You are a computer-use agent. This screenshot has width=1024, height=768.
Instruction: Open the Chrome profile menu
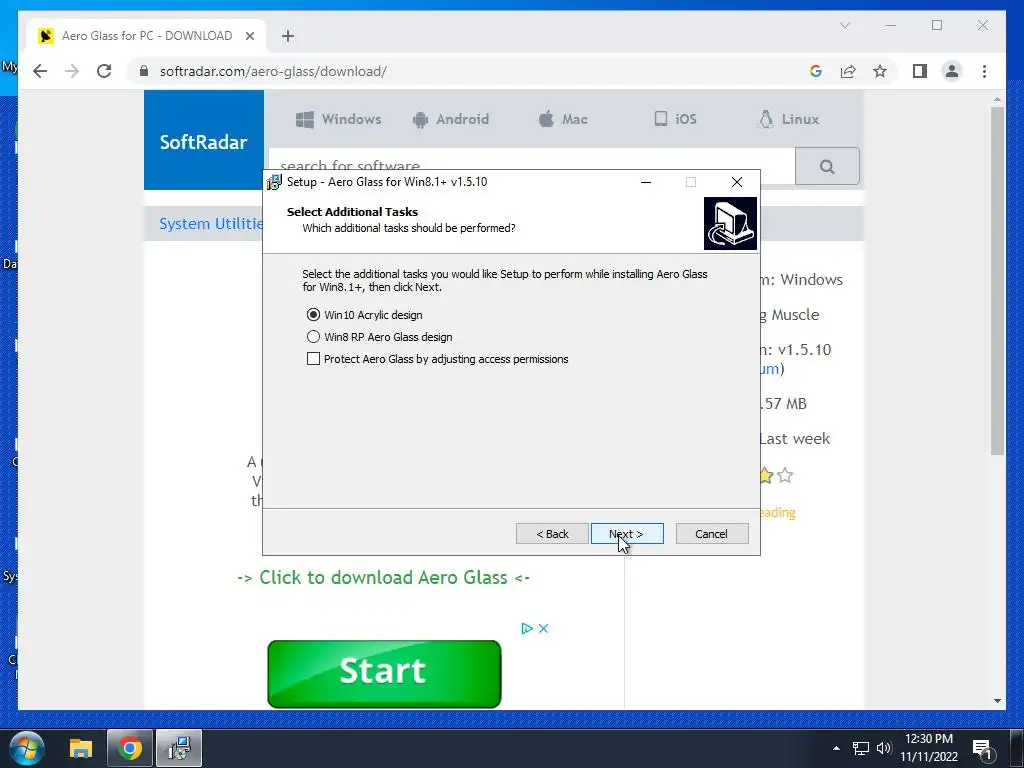pos(952,71)
